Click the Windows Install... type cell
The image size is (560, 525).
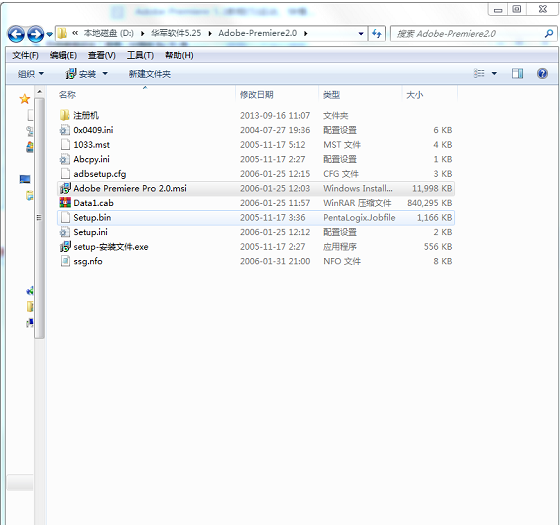(358, 188)
